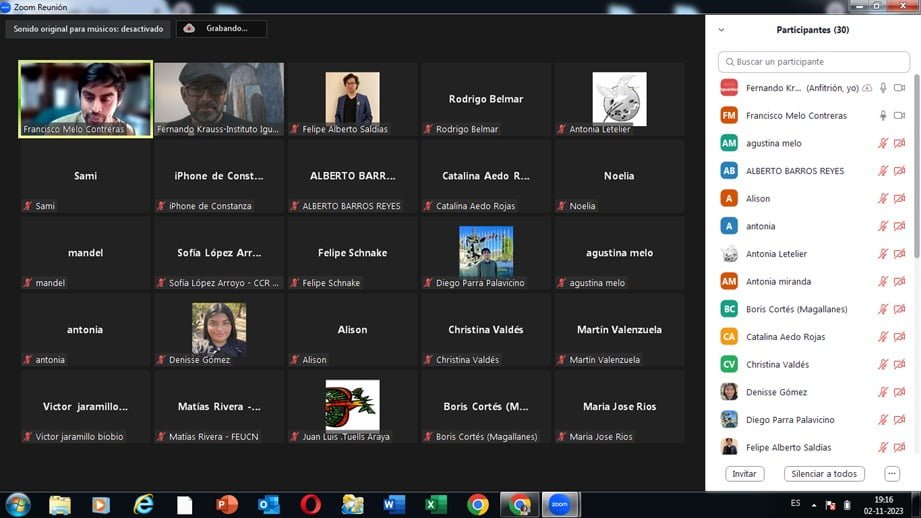Image resolution: width=921 pixels, height=518 pixels.
Task: Toggle camera for Francisco Melo Contreras
Action: pos(899,116)
